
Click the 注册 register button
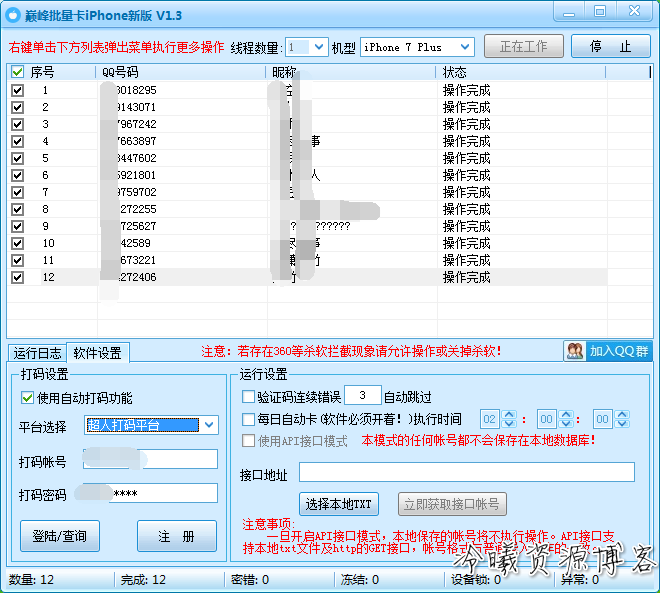(x=177, y=536)
